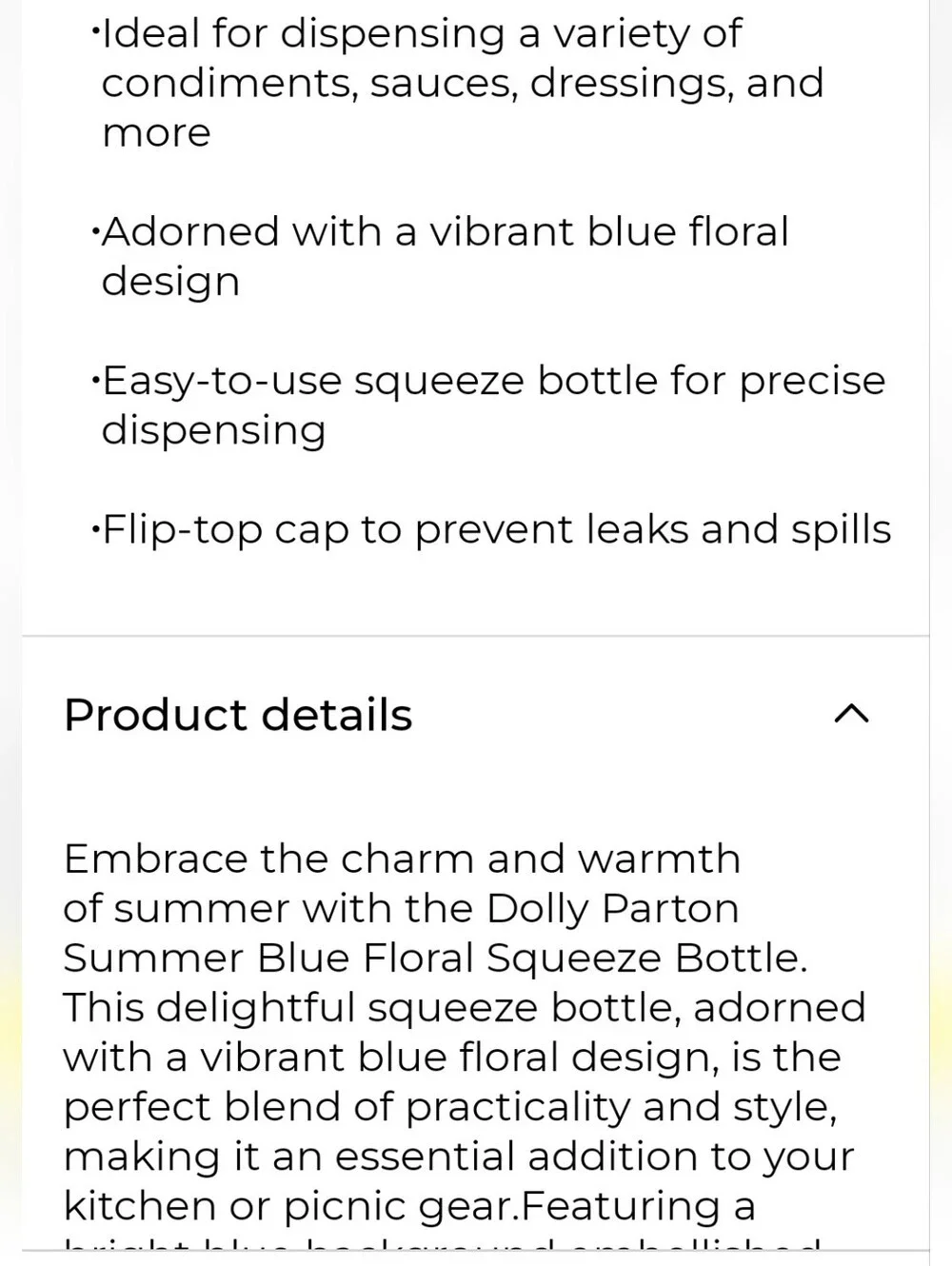The image size is (952, 1266).
Task: Click the 'Embrace the charm and warmth' line
Action: (402, 859)
